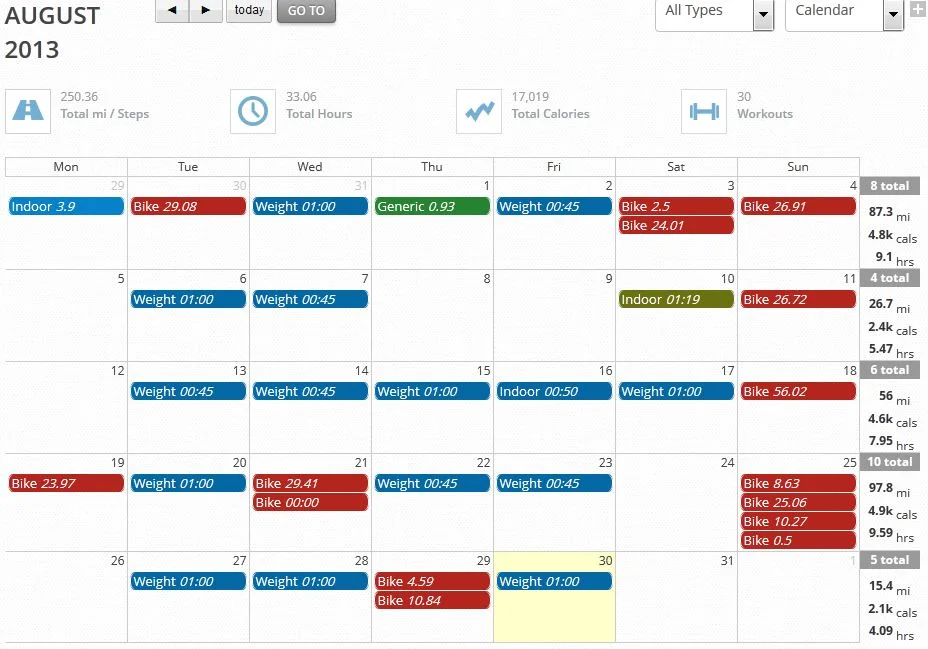Click the plus icon in top-right corner

tap(918, 9)
